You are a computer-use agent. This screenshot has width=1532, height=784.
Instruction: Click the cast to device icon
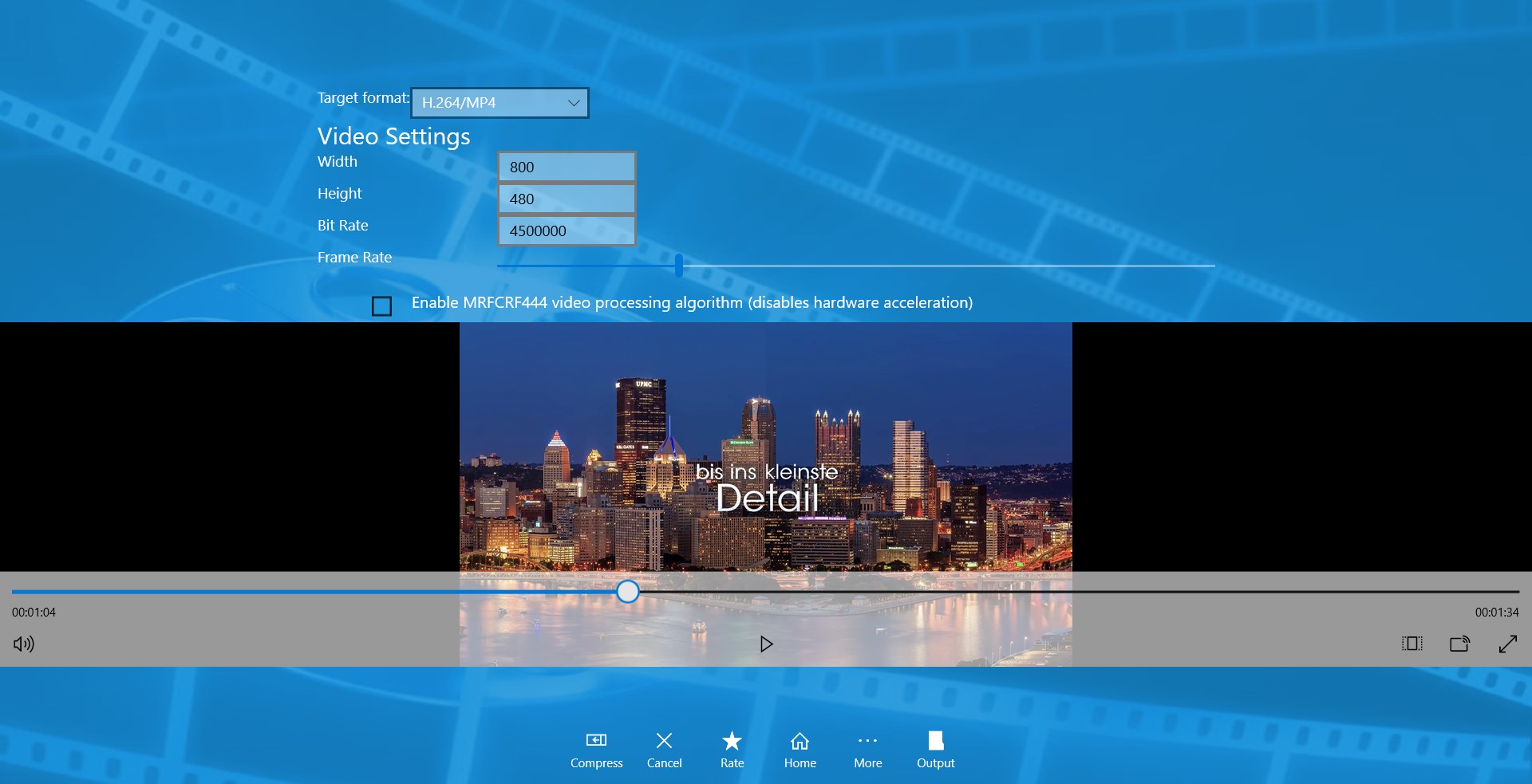point(1460,644)
